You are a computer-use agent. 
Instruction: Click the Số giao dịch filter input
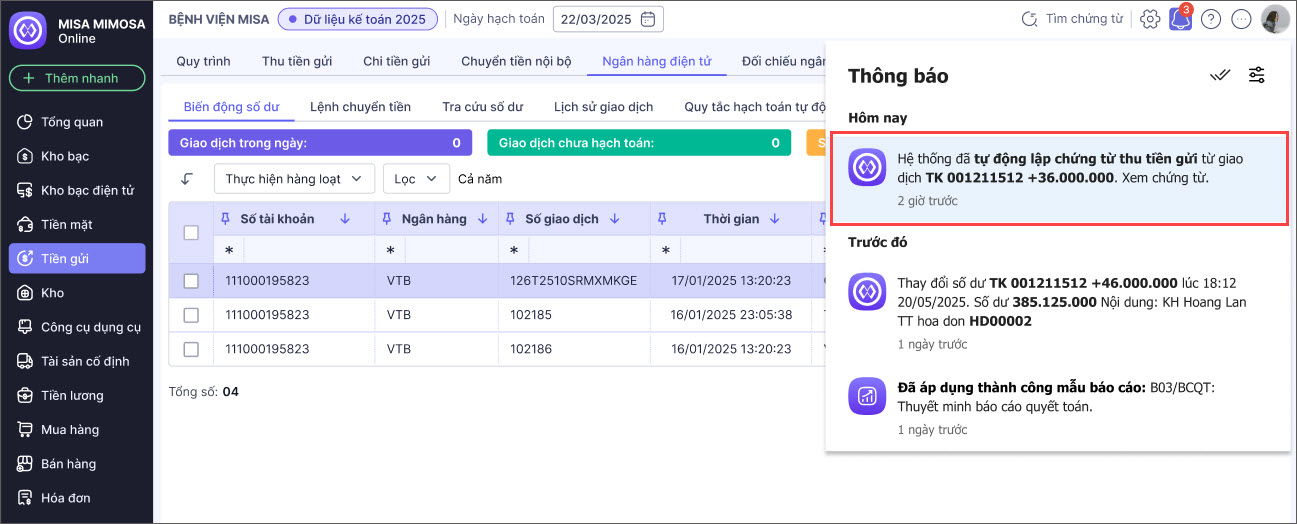tap(586, 250)
